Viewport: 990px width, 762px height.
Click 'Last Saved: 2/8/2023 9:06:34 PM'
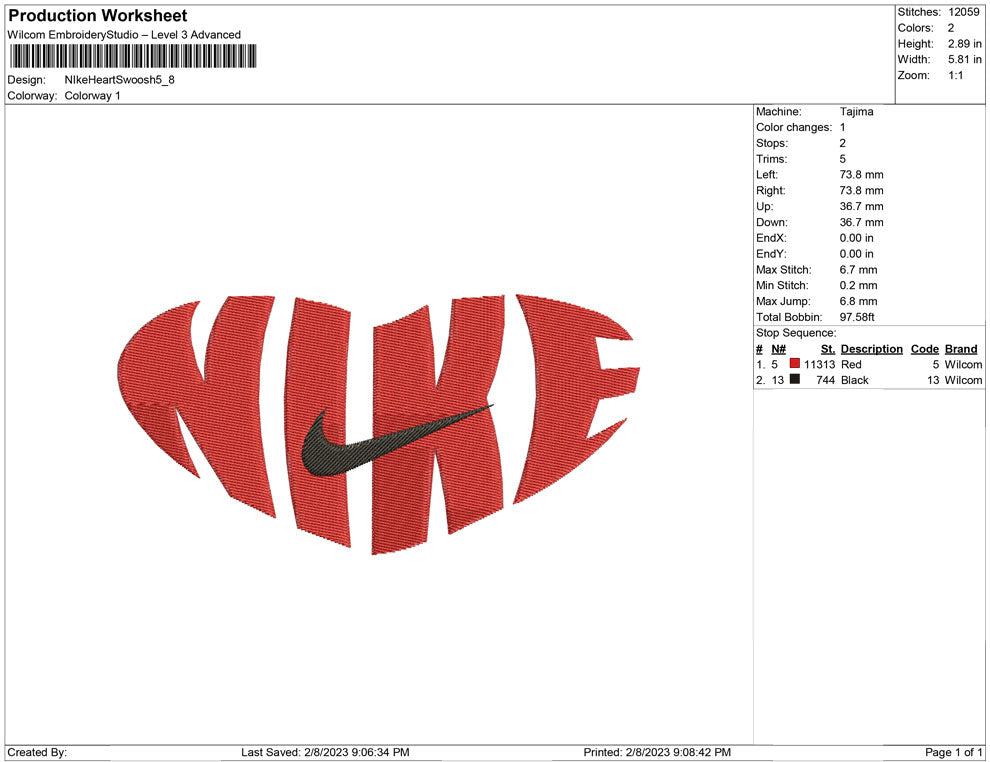tap(325, 752)
